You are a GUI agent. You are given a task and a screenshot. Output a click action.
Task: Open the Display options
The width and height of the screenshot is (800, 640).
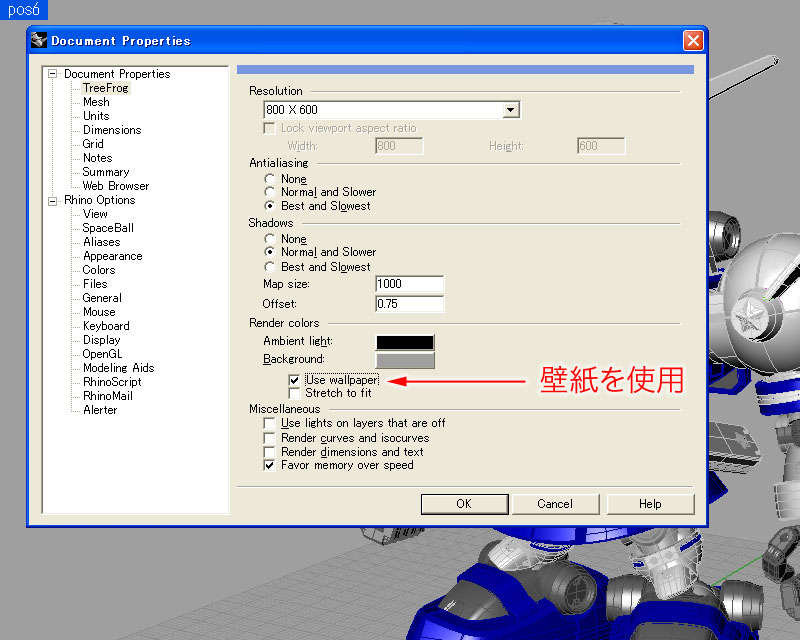(x=102, y=340)
